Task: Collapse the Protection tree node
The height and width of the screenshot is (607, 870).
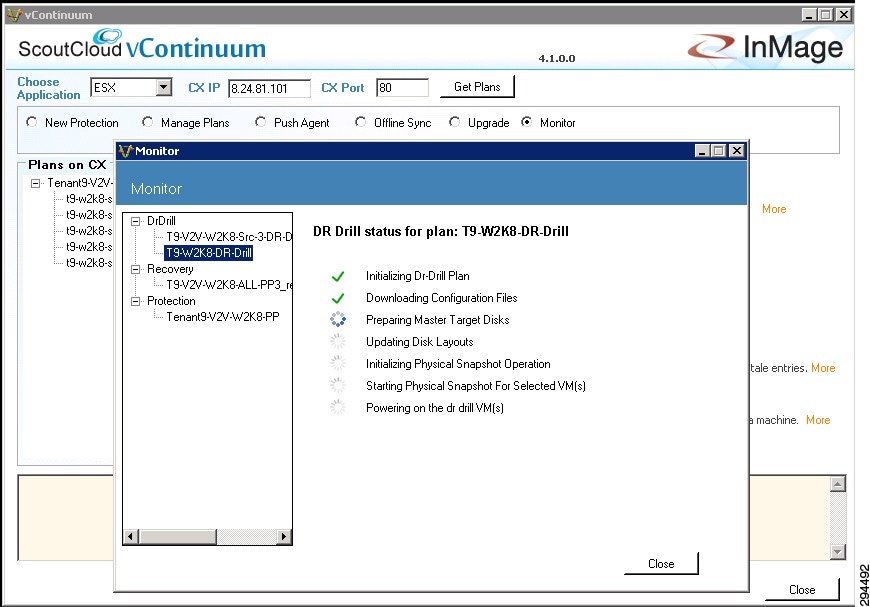Action: point(135,301)
